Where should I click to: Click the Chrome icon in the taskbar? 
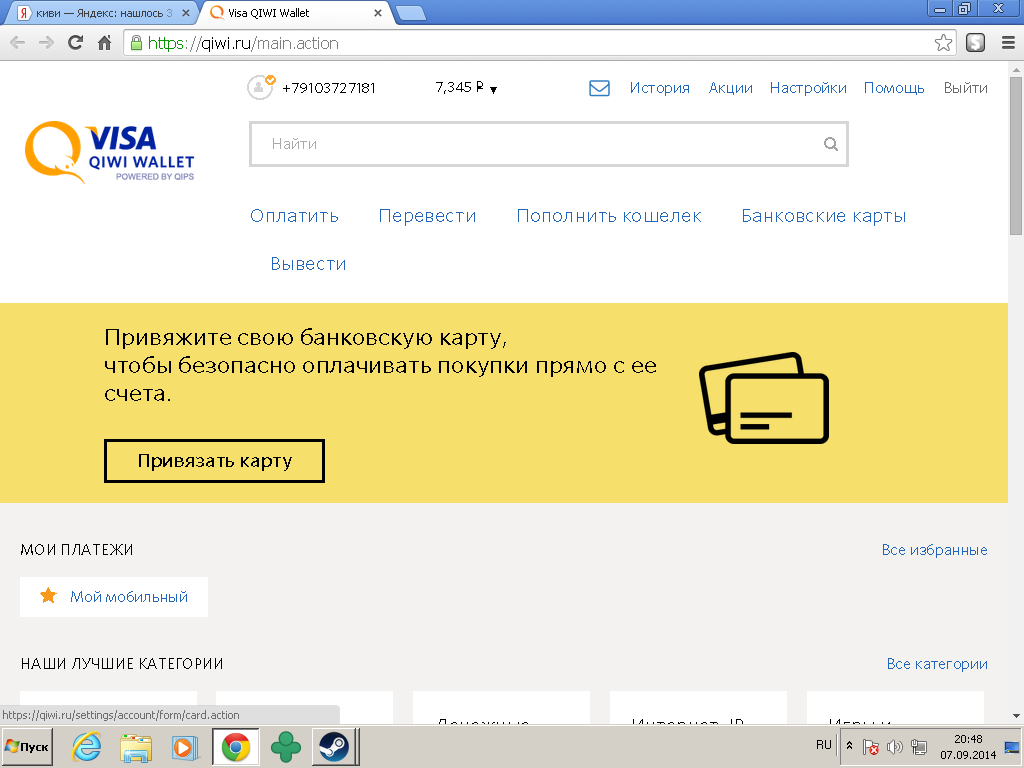tap(236, 746)
